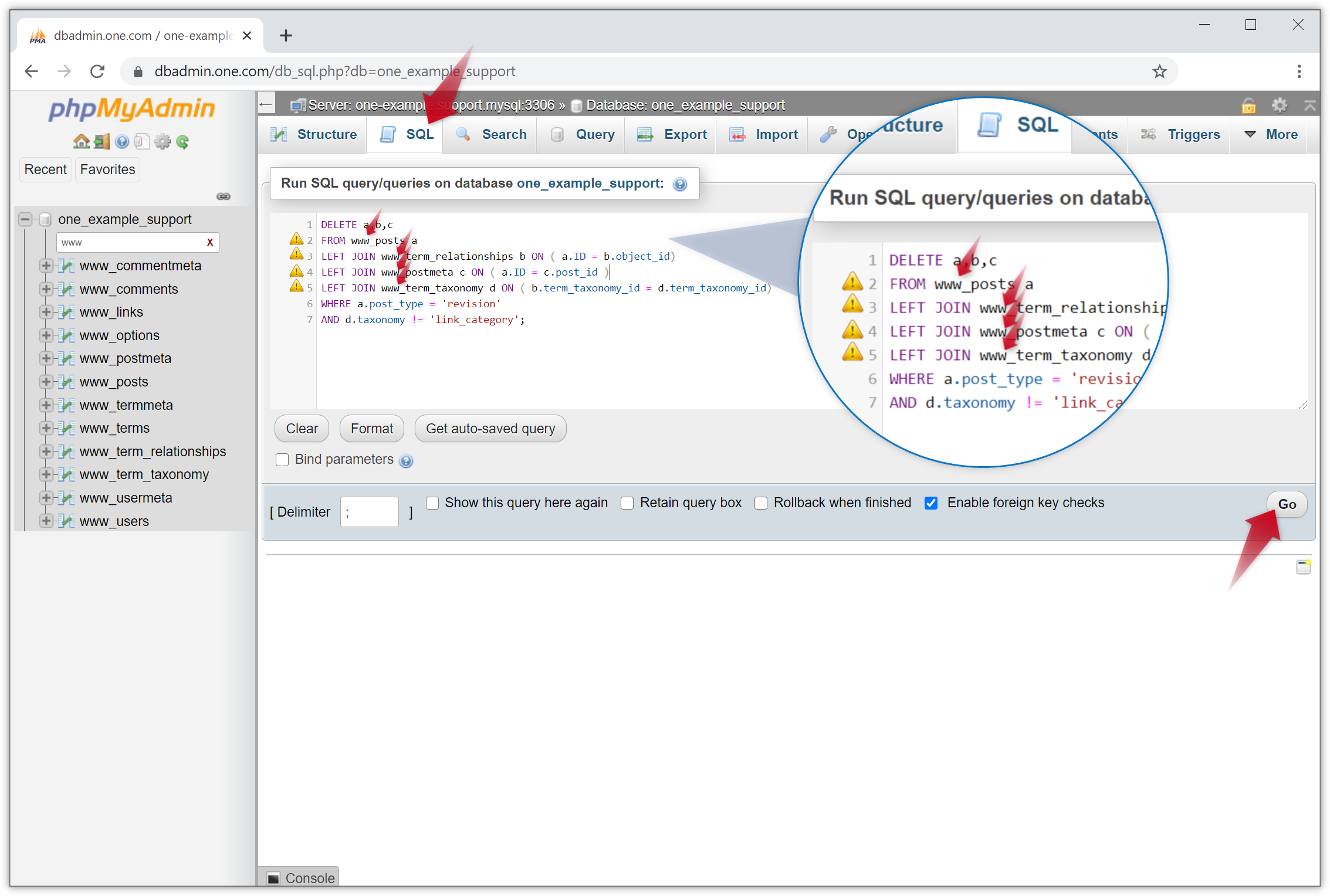Refresh the navigation panel with green arrow icon
This screenshot has width=1330, height=896.
pyautogui.click(x=183, y=141)
